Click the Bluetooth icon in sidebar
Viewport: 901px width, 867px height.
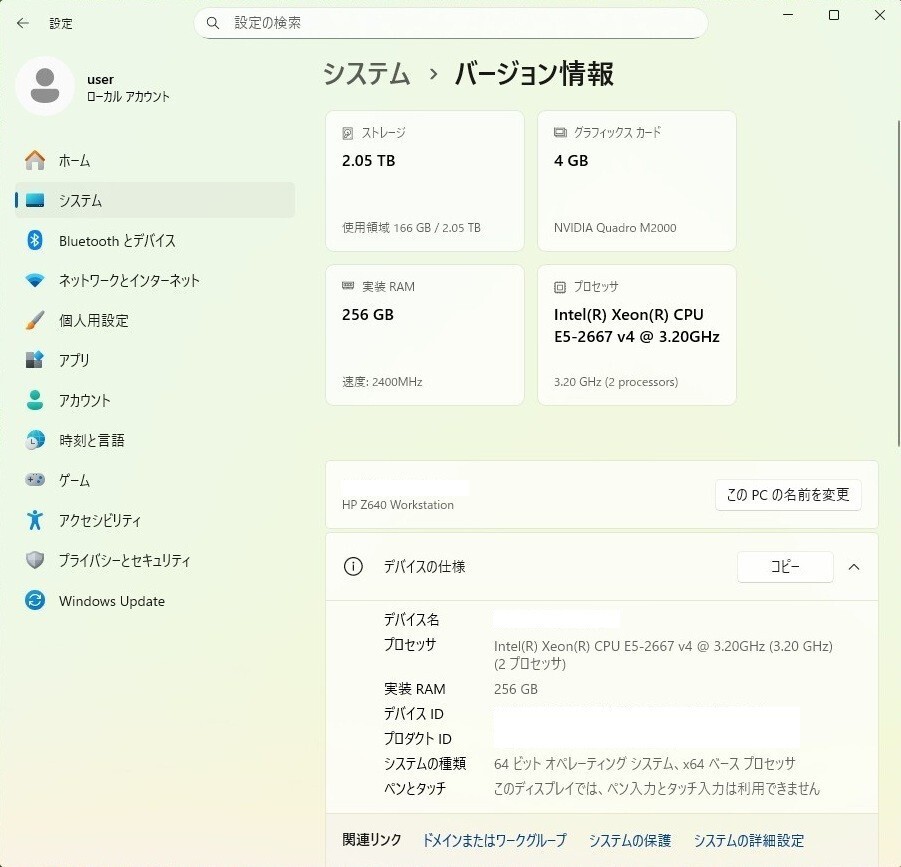35,241
